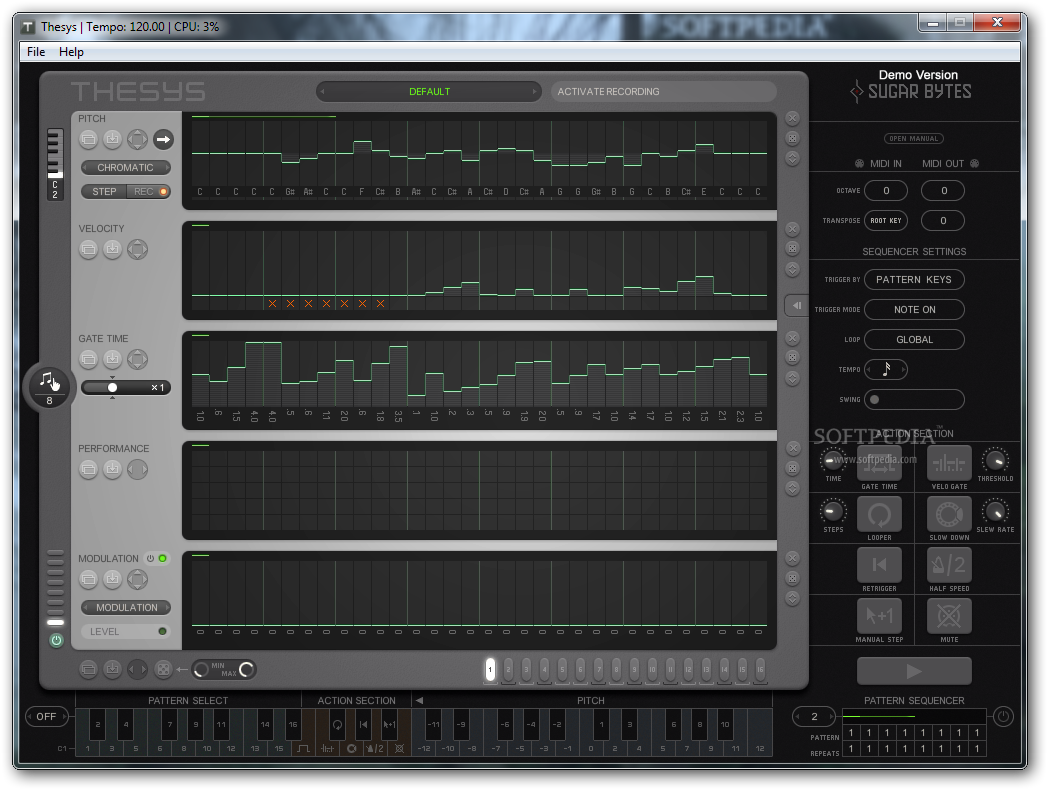Adjust the Threshold knob
This screenshot has width=1048, height=790.
click(995, 460)
